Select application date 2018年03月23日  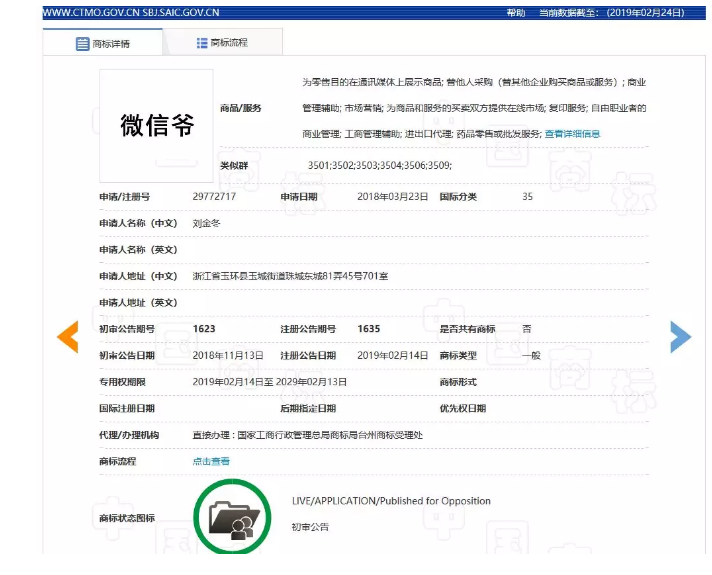point(392,196)
